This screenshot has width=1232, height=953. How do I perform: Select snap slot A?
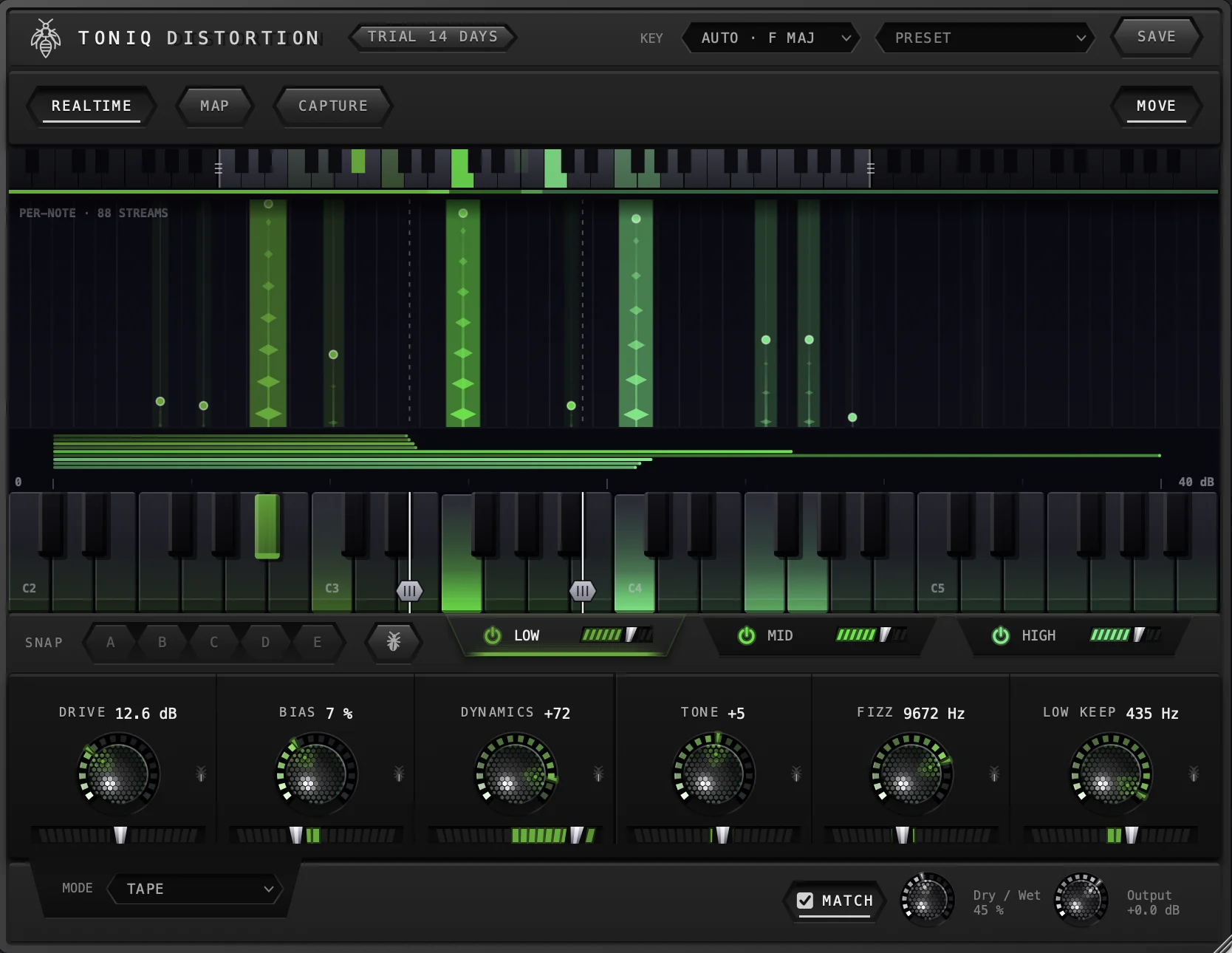click(111, 642)
